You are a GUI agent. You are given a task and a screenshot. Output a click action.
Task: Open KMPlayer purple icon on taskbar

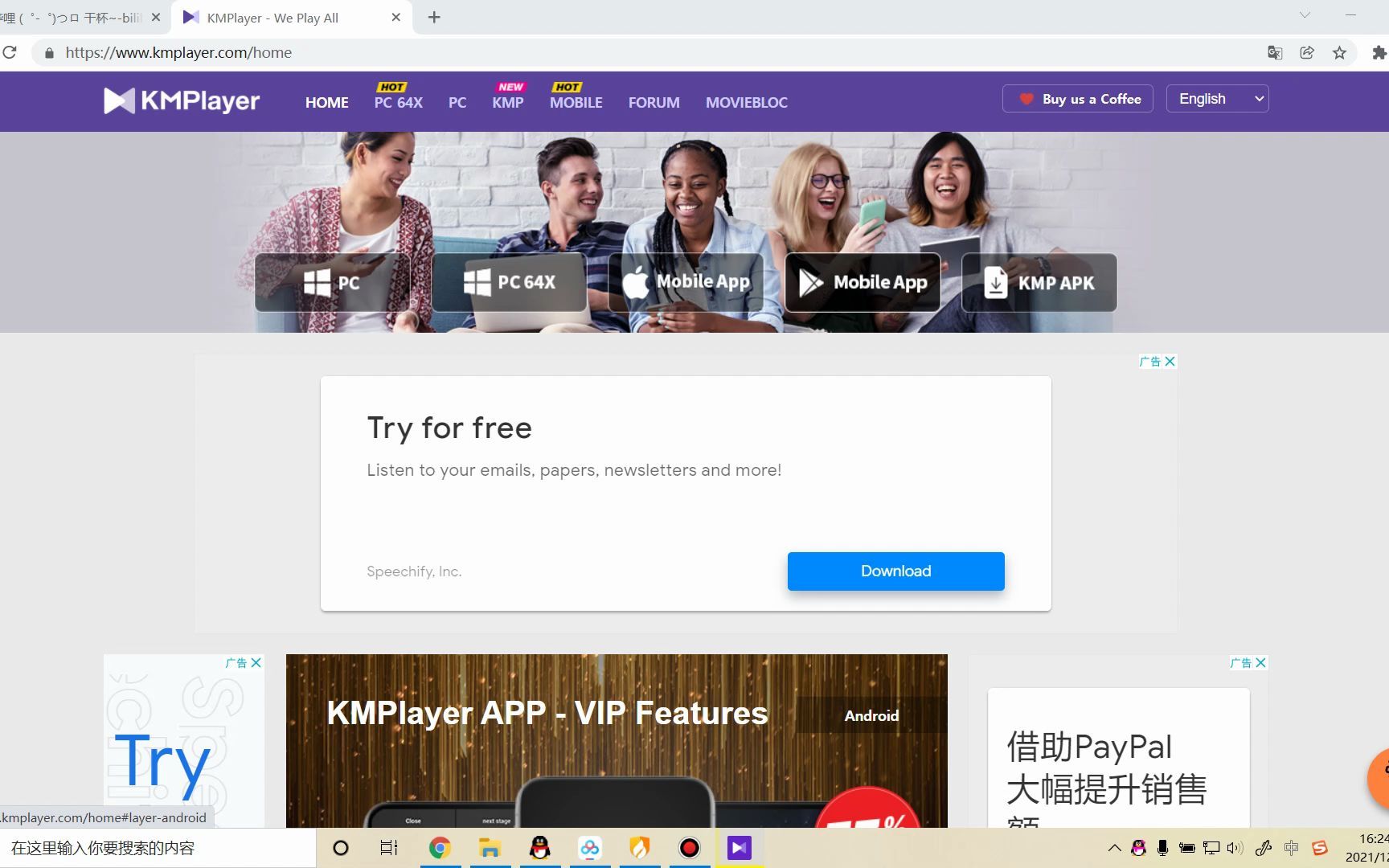click(x=740, y=848)
